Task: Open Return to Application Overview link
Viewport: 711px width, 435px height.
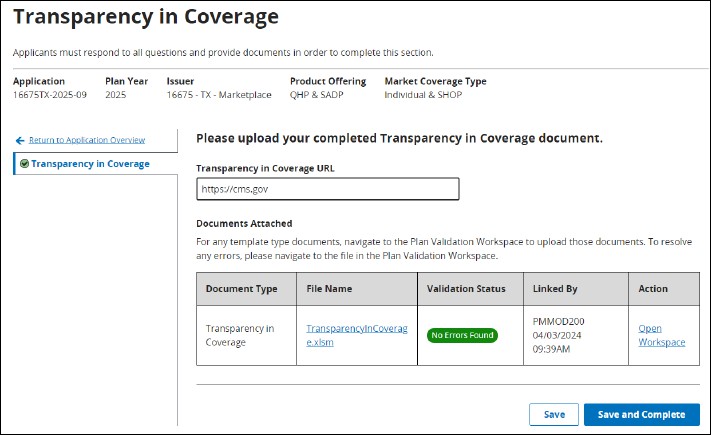Action: [x=87, y=140]
